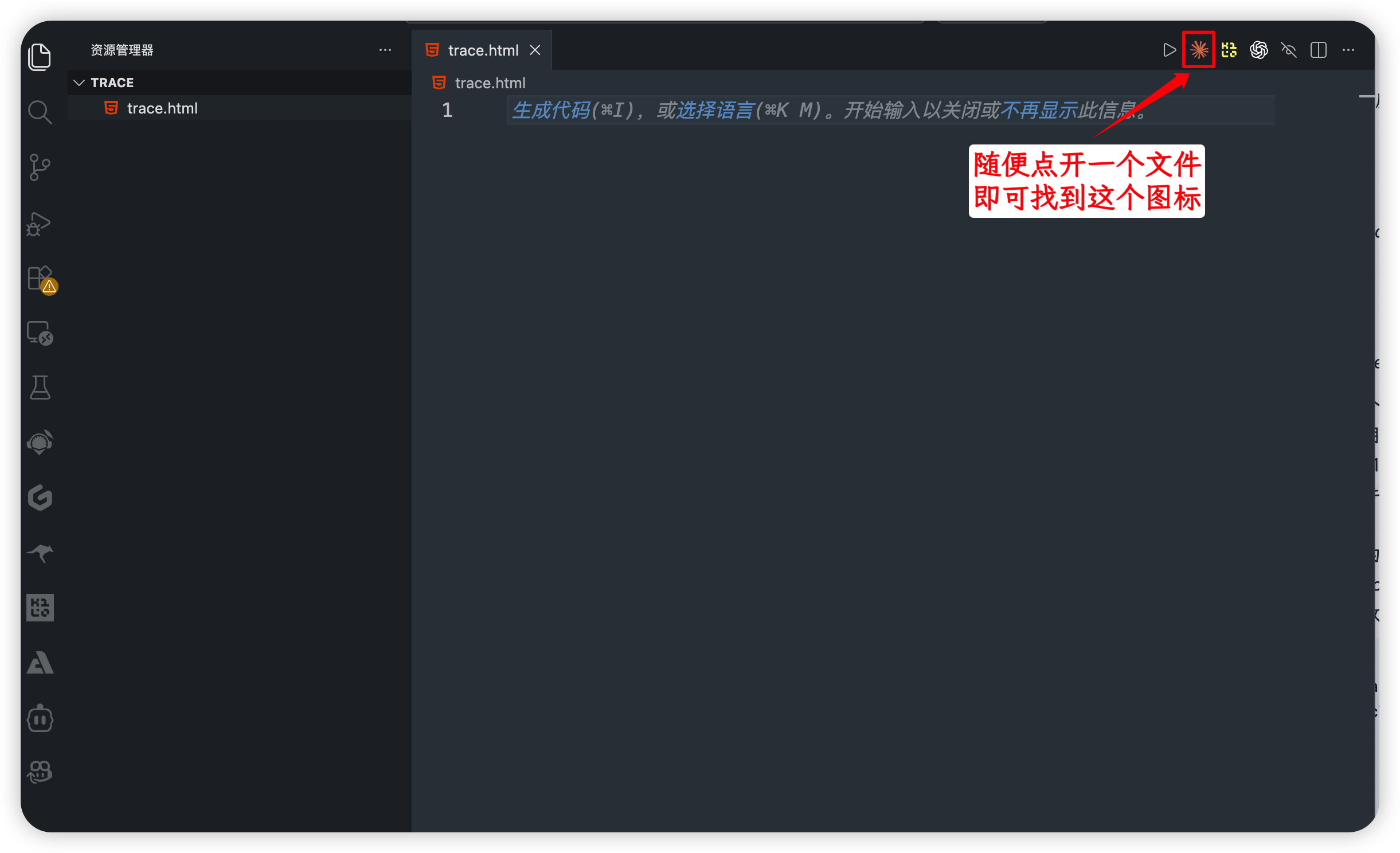This screenshot has height=853, width=1400.
Task: Click the ChatGPT icon in the editor toolbar
Action: point(1260,50)
